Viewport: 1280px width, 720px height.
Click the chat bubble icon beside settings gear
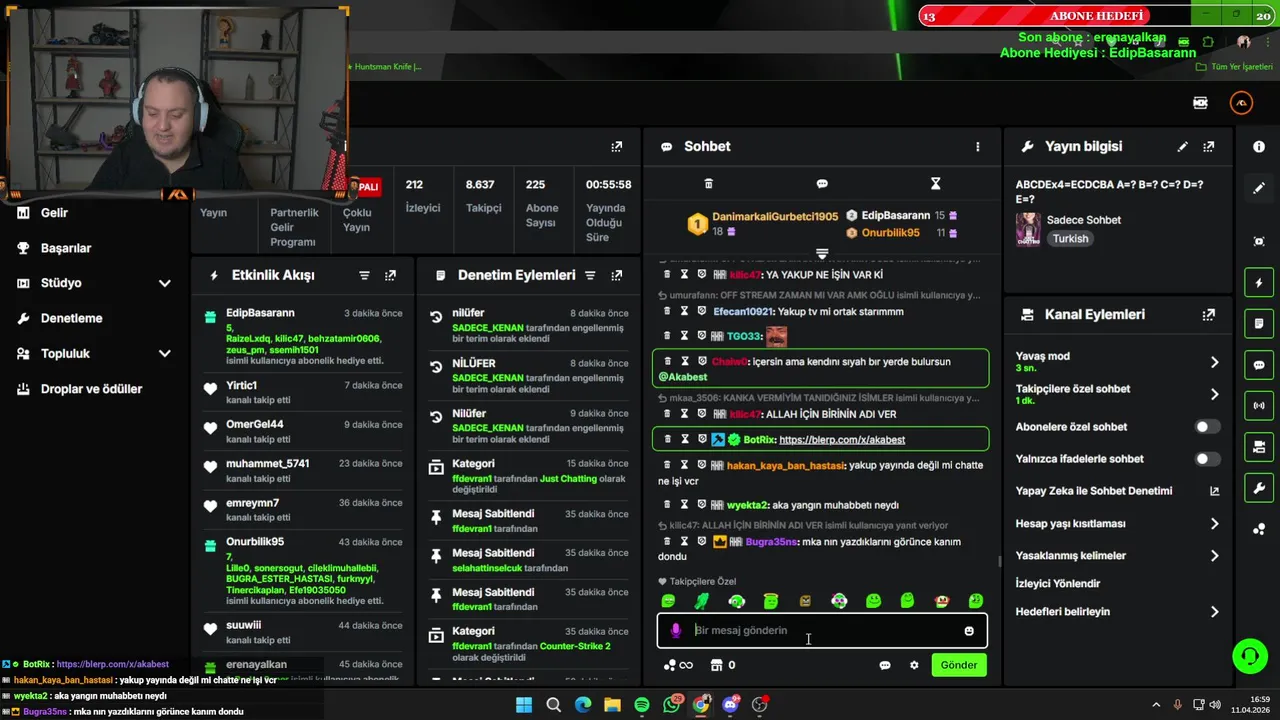[885, 665]
